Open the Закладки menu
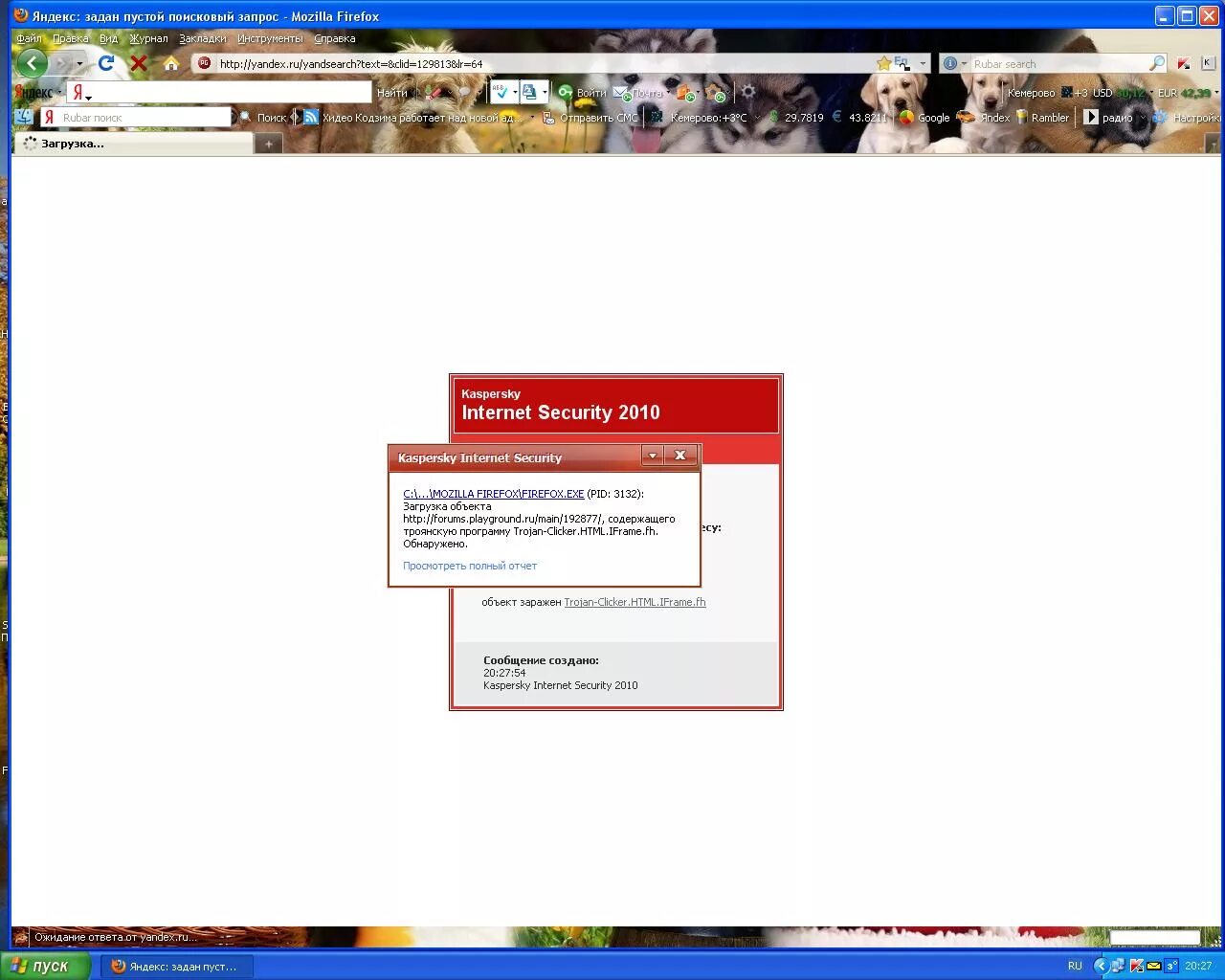The width and height of the screenshot is (1225, 980). [202, 38]
